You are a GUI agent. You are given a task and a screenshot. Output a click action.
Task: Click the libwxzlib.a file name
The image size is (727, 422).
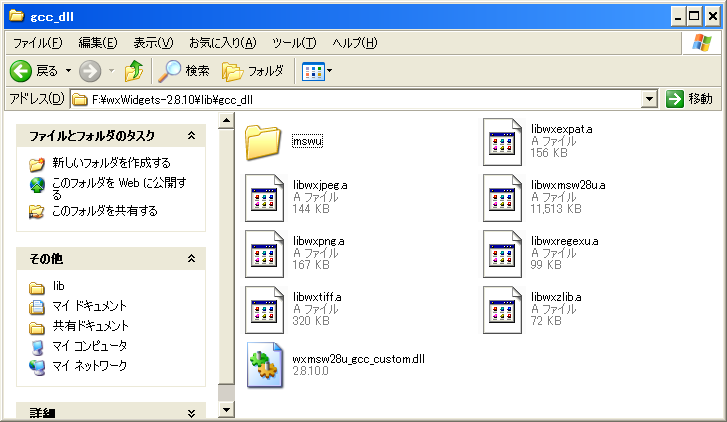556,297
